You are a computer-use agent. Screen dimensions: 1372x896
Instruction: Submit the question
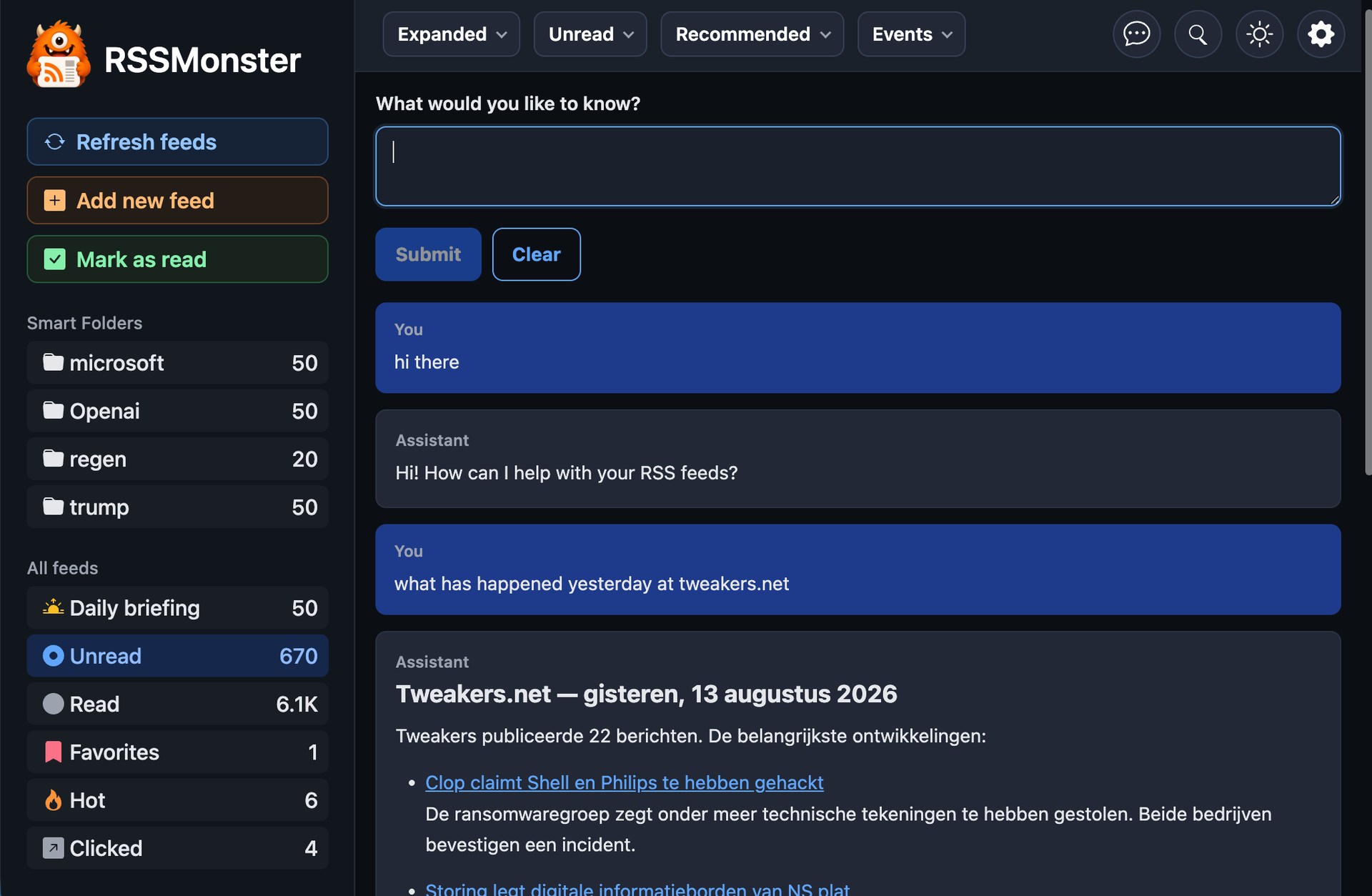(x=428, y=254)
